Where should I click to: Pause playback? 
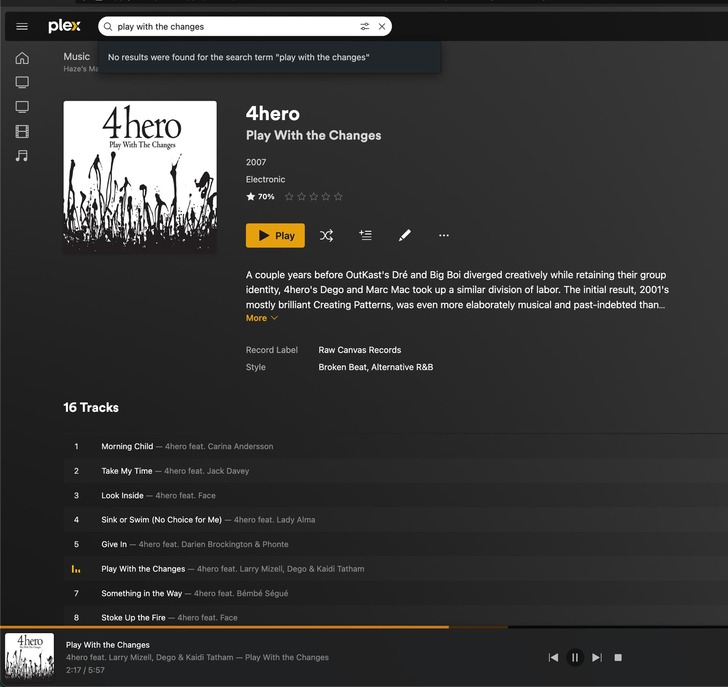pos(575,657)
